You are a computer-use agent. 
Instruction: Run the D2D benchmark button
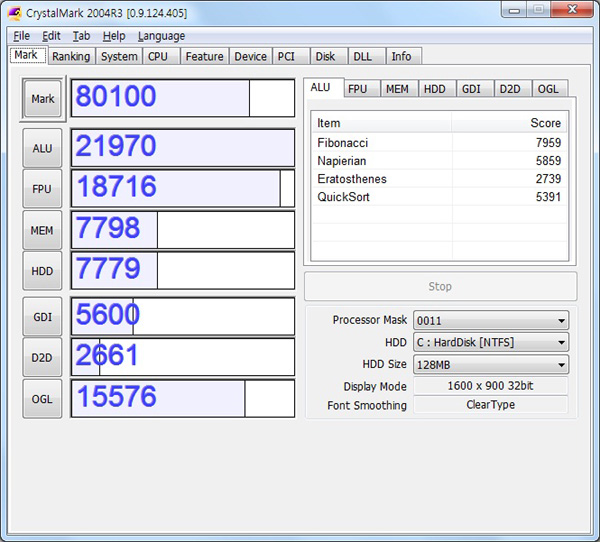[x=42, y=358]
